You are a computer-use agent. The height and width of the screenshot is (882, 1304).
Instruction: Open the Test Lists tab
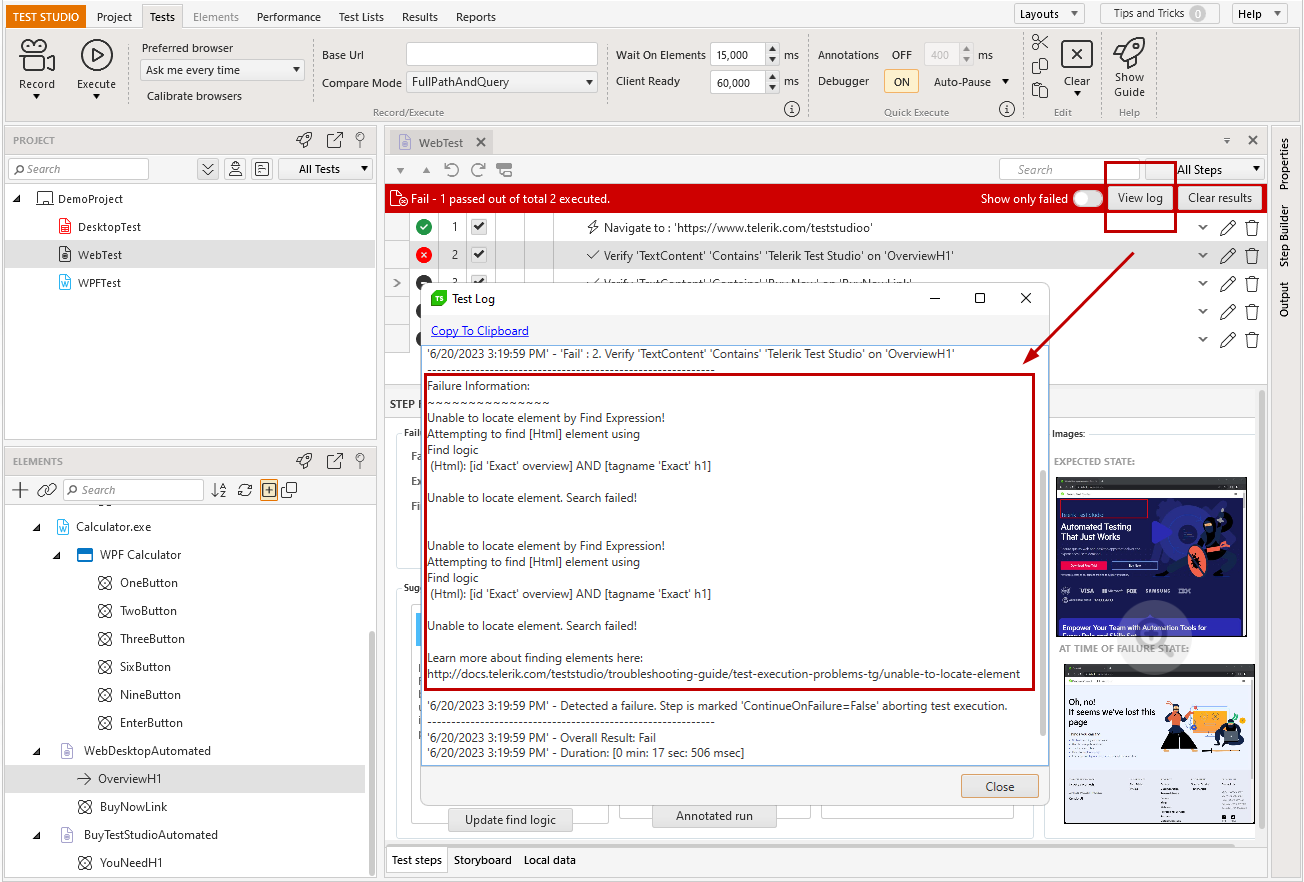(x=361, y=17)
